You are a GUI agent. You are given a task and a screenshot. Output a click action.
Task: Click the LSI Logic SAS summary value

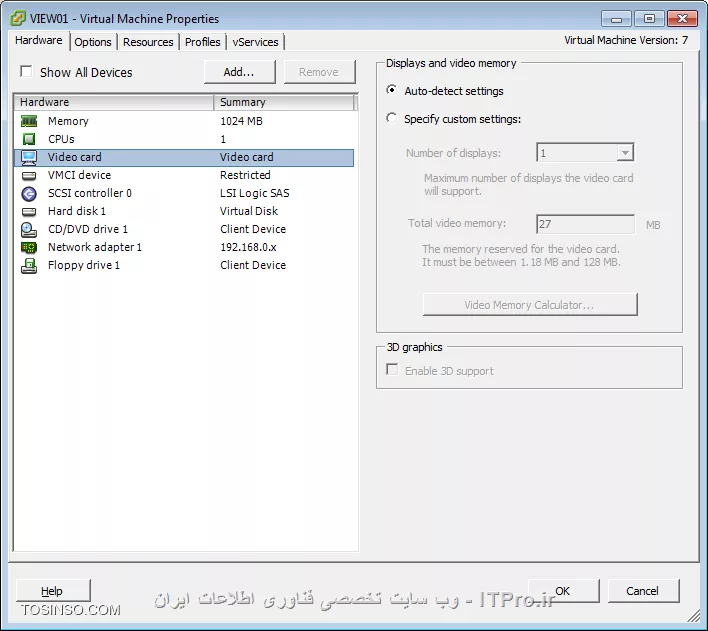coord(255,193)
